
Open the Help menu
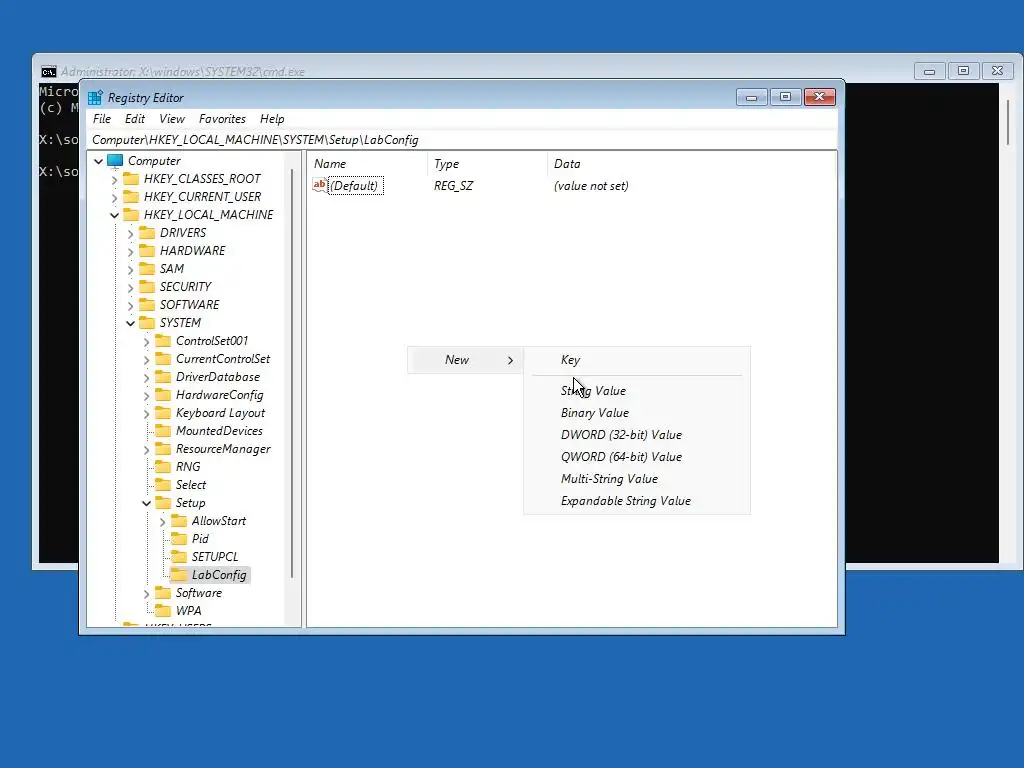pos(272,119)
